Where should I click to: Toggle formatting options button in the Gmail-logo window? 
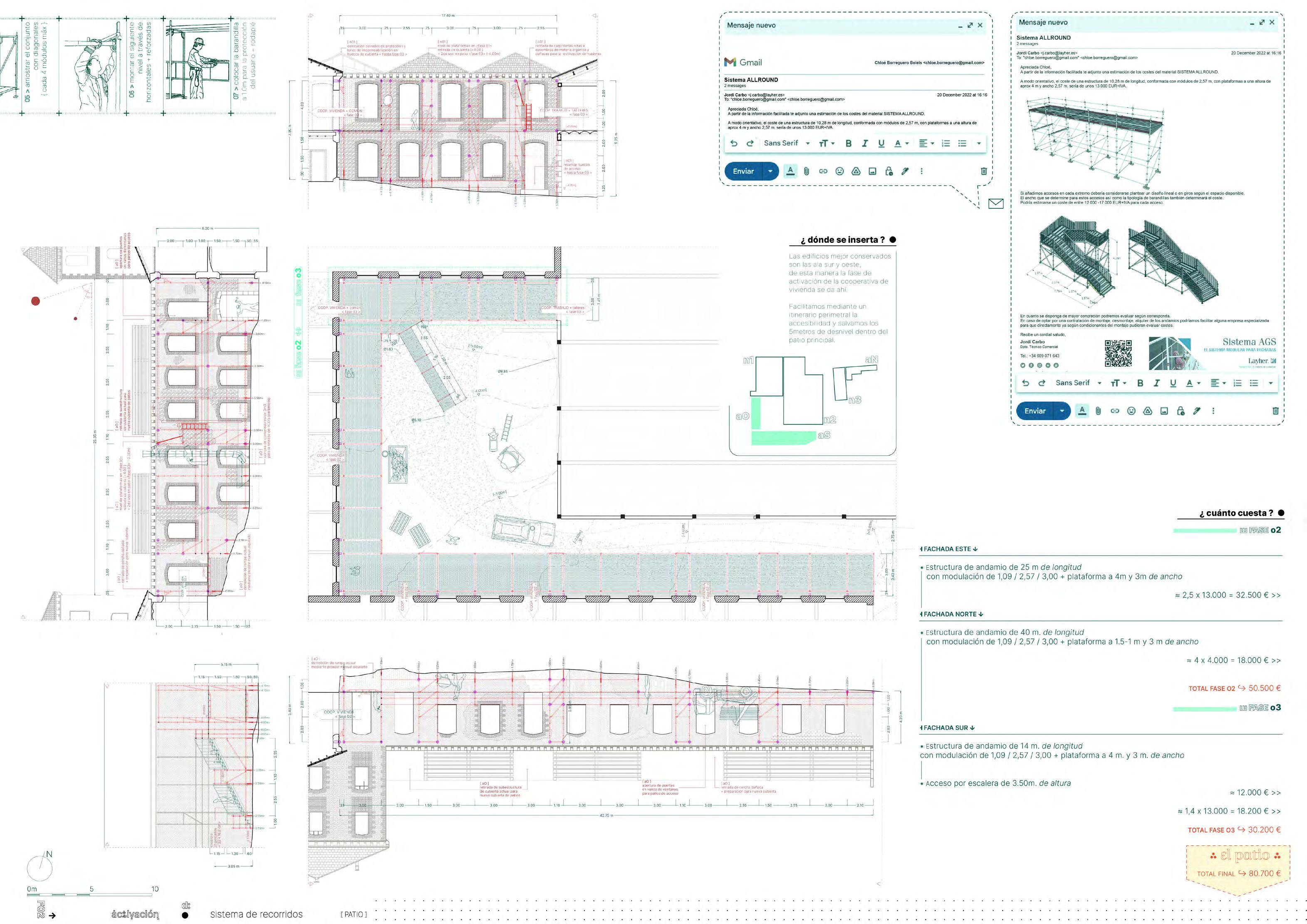pos(790,171)
